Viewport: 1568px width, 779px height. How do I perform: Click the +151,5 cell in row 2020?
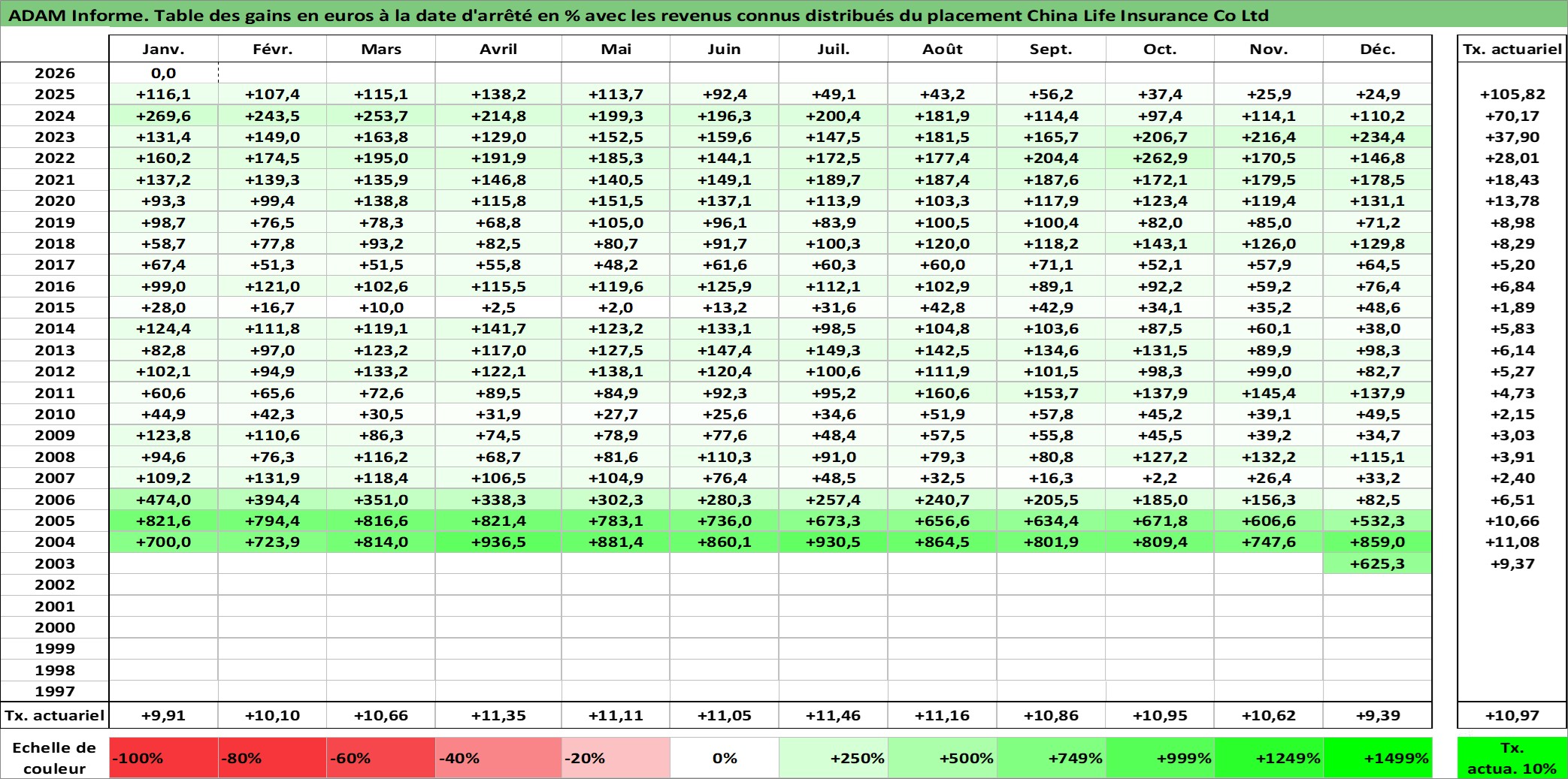(616, 201)
